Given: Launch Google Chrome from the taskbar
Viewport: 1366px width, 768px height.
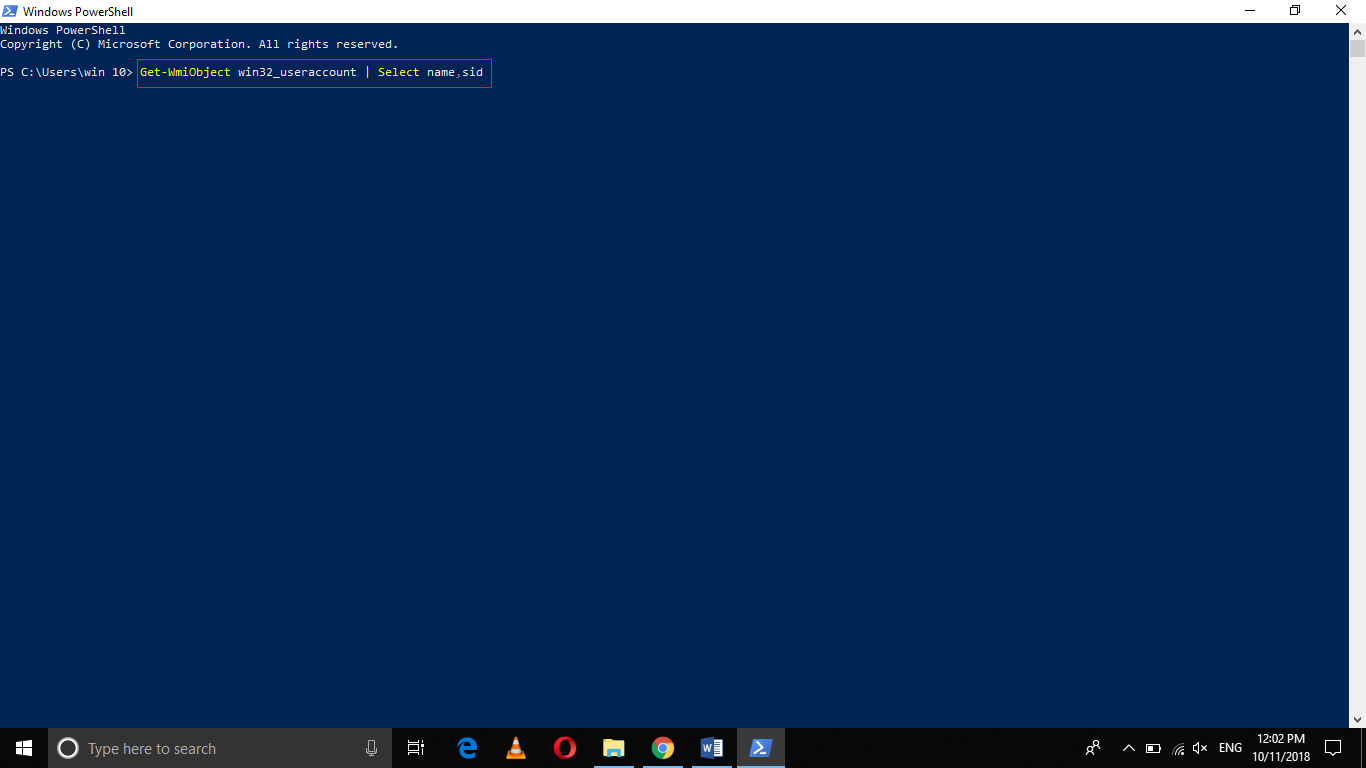Looking at the screenshot, I should pos(662,747).
